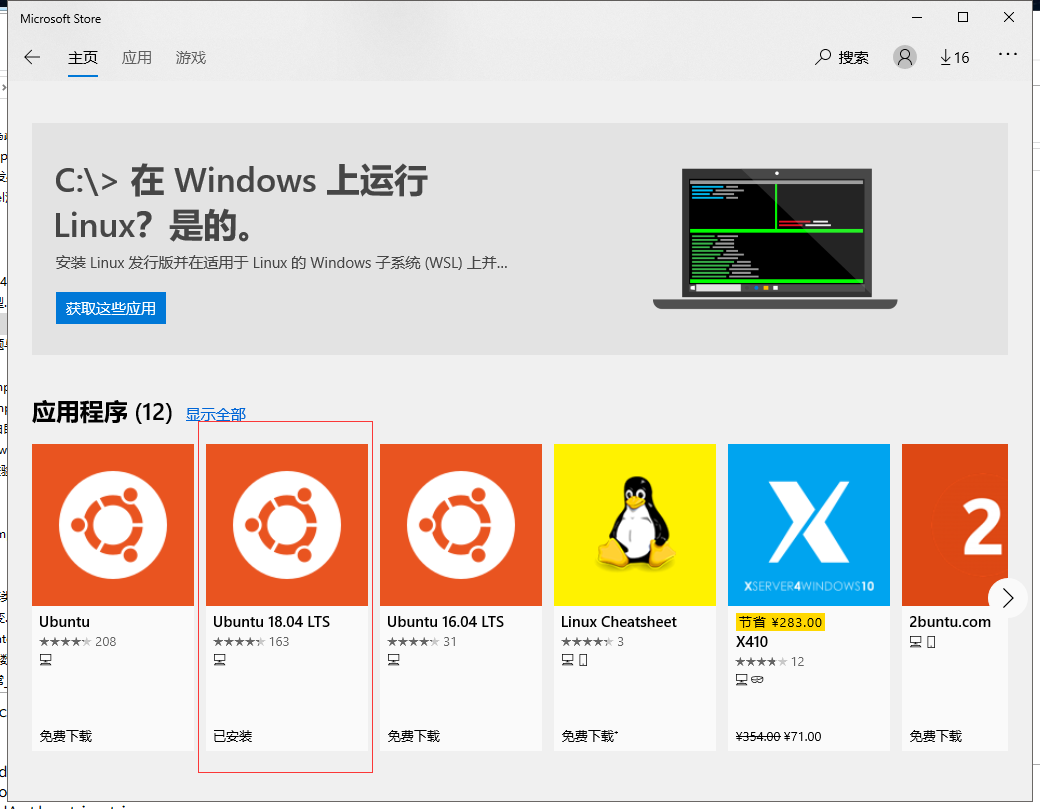The image size is (1040, 809).
Task: Close the Microsoft Store window
Action: pyautogui.click(x=1009, y=18)
